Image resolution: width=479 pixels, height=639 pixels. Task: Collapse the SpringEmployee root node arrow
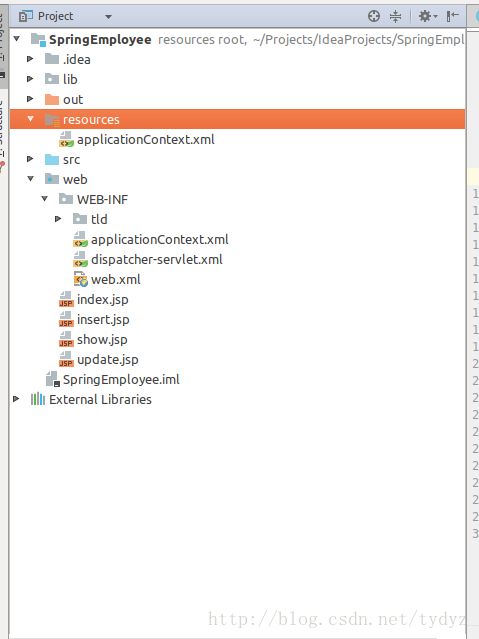(17, 39)
